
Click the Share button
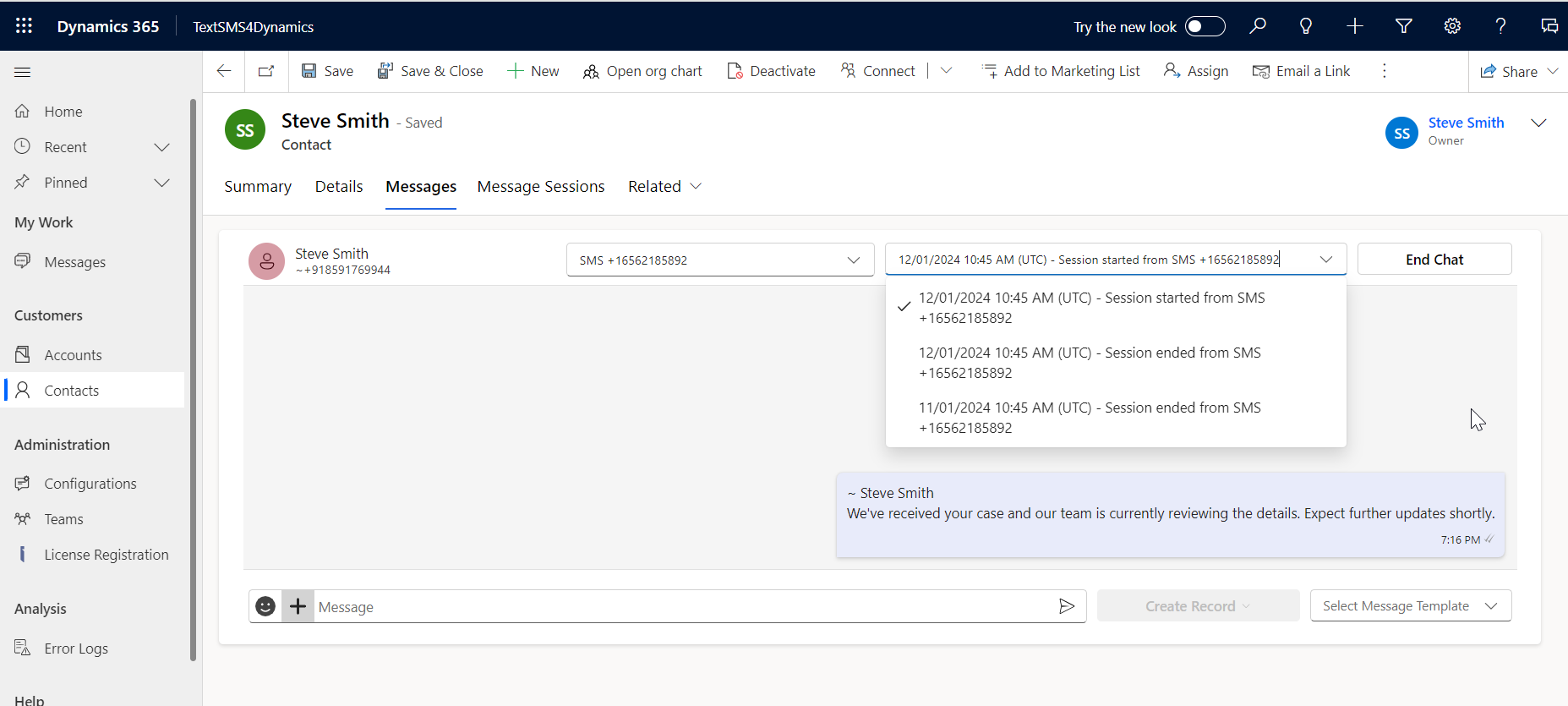(1509, 72)
